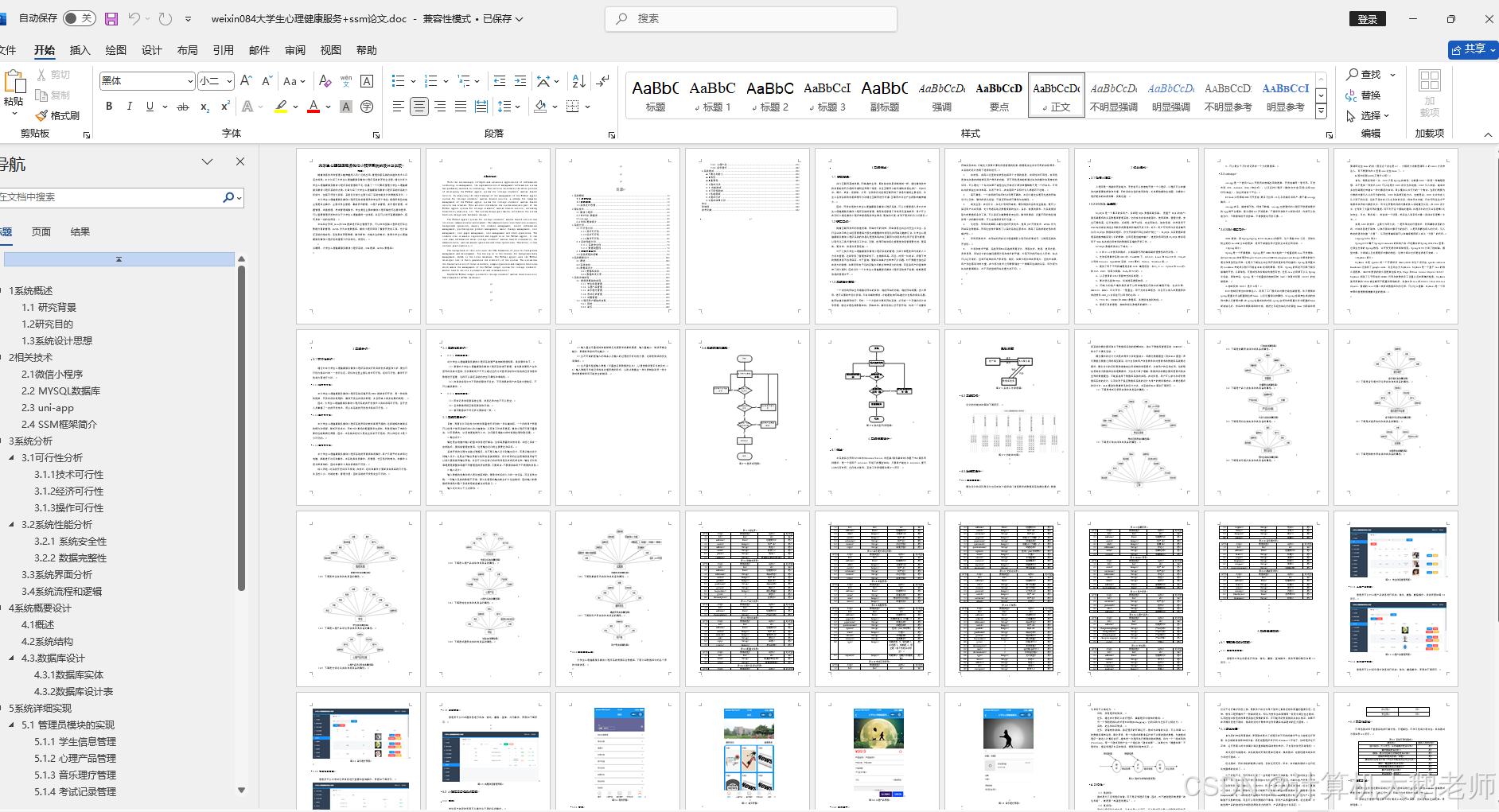Viewport: 1499px width, 812px height.
Task: Clear all formatting with eraser A icon
Action: coord(325,81)
